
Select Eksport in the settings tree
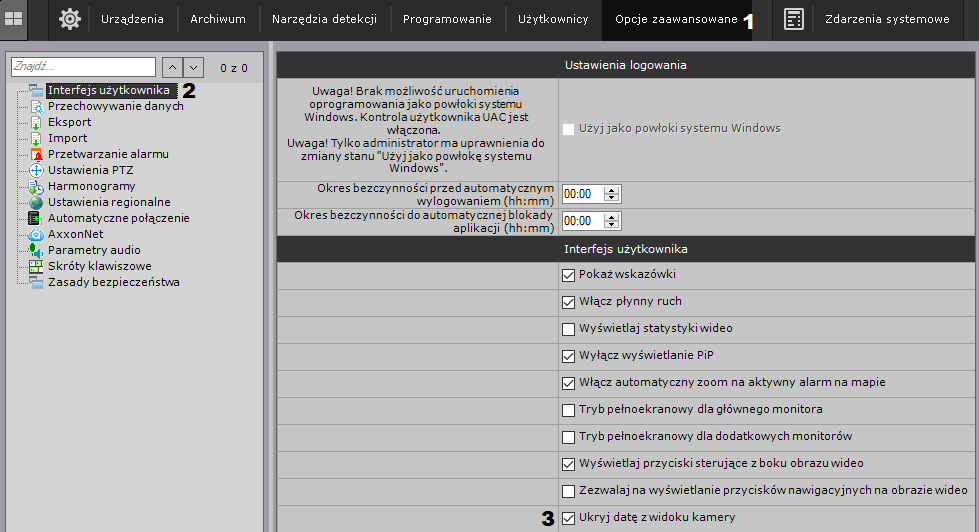69,122
